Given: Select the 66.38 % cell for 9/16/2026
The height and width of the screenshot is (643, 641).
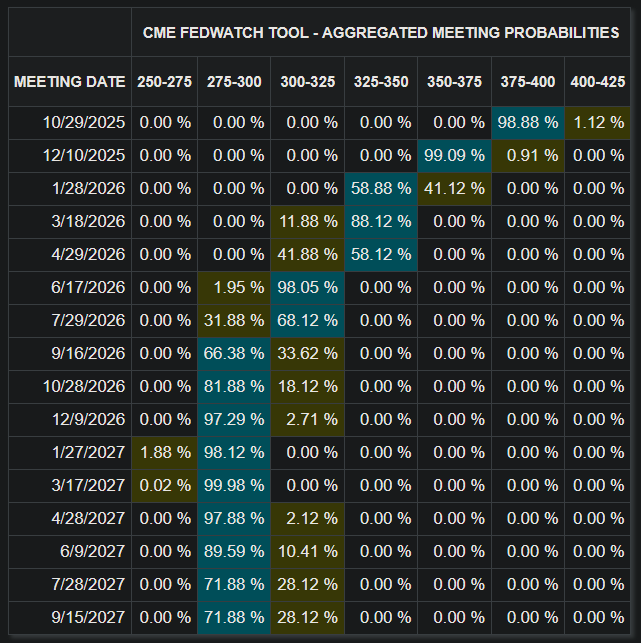Looking at the screenshot, I should (234, 354).
